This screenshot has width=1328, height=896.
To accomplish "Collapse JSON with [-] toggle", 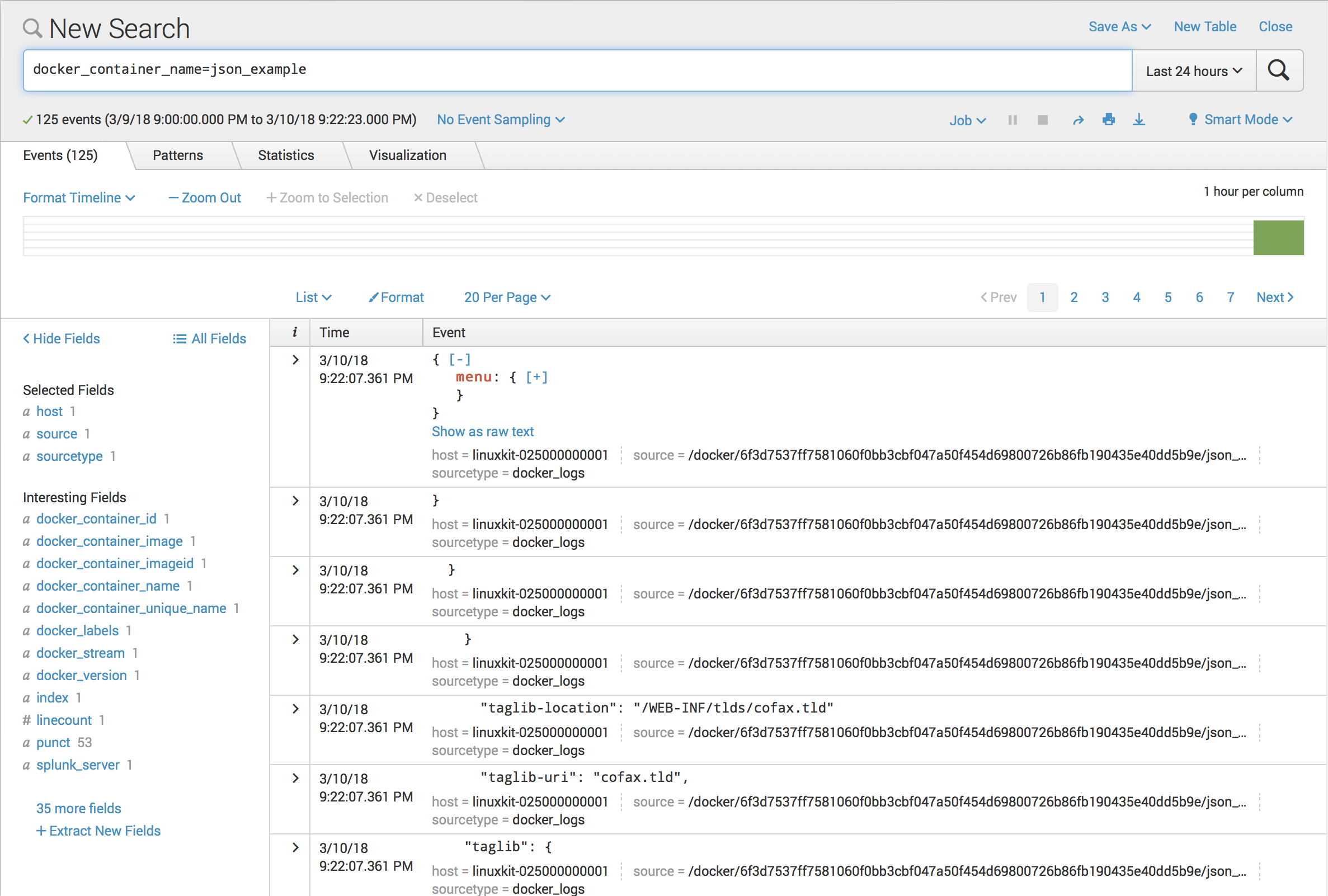I will tap(459, 360).
